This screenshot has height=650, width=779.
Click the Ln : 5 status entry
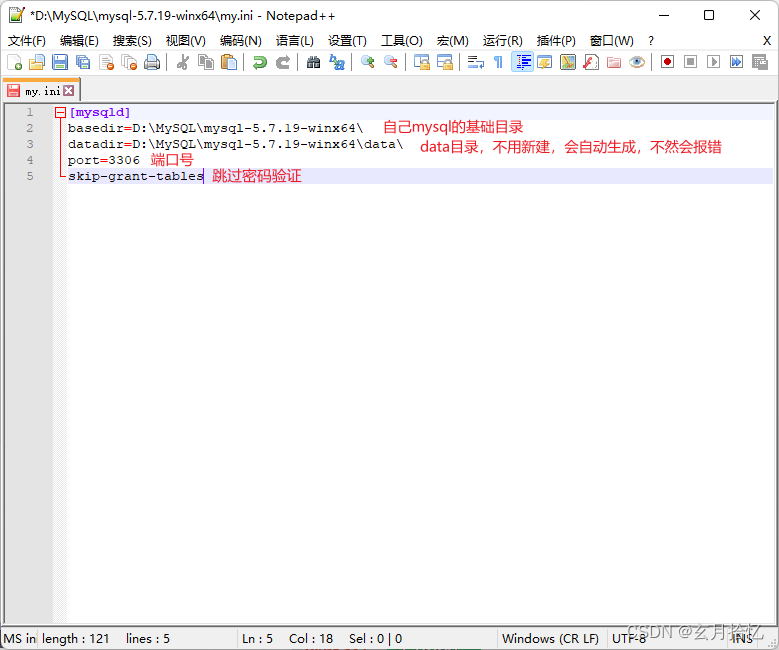(x=257, y=639)
